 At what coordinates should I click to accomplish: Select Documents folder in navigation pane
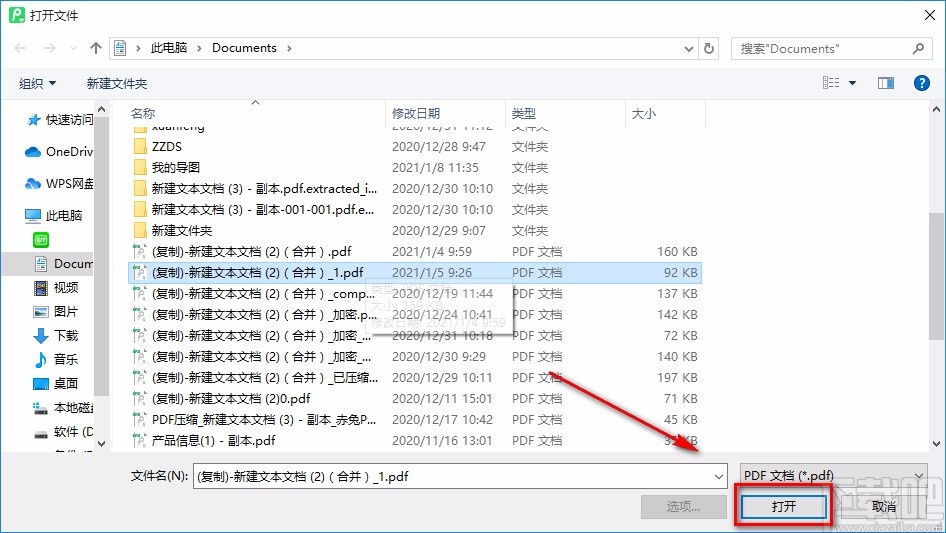coord(63,264)
